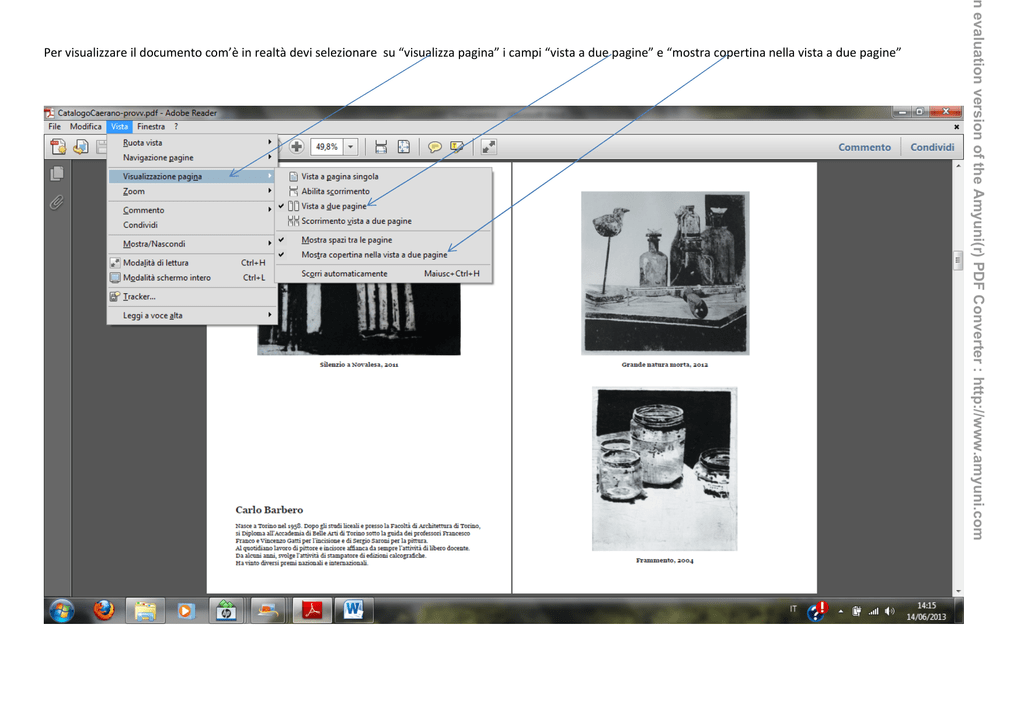Click the convert PDF toolbar icon
The height and width of the screenshot is (725, 1024).
(x=81, y=147)
